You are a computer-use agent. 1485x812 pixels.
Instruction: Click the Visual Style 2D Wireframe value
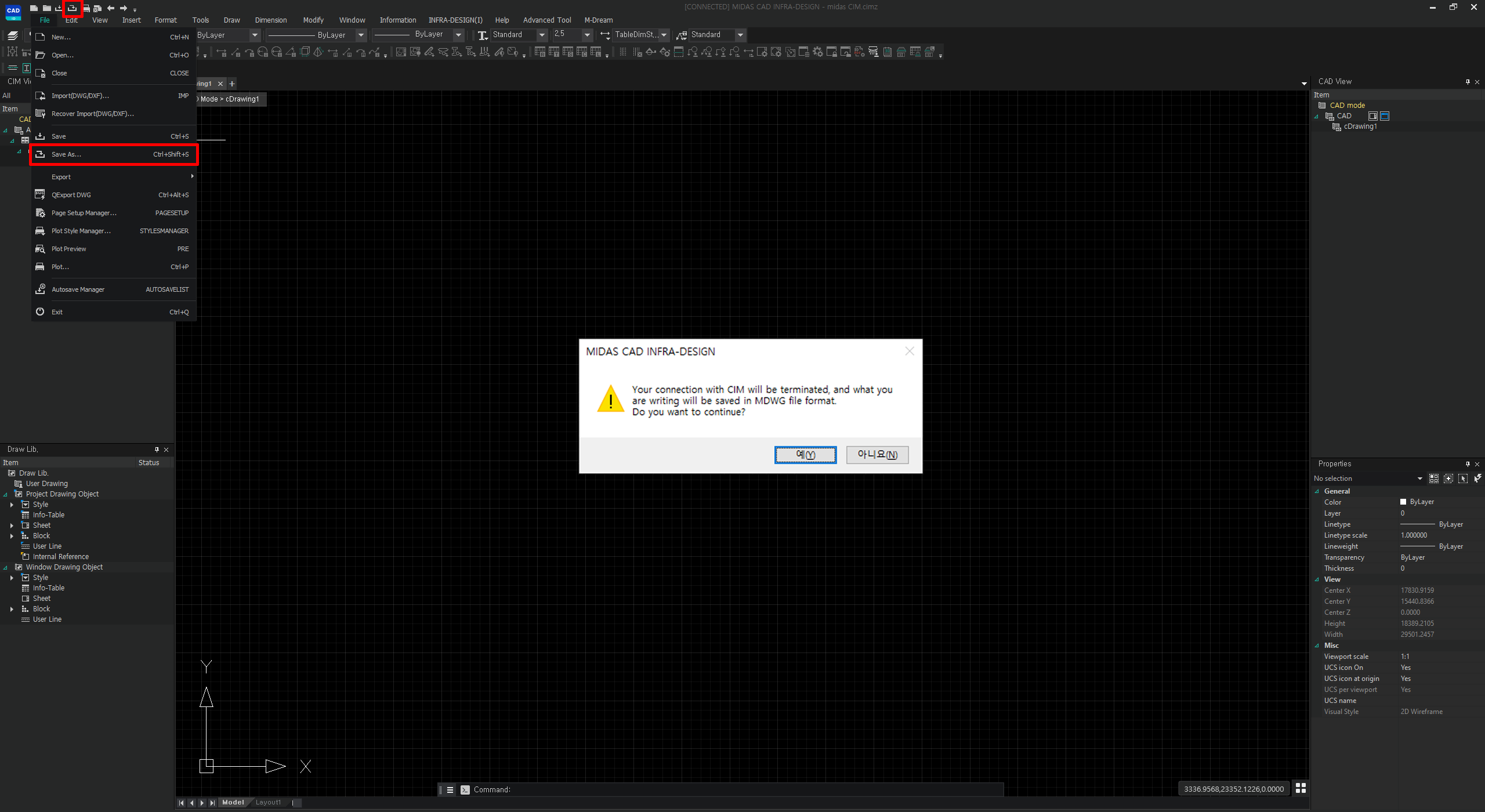click(1422, 712)
